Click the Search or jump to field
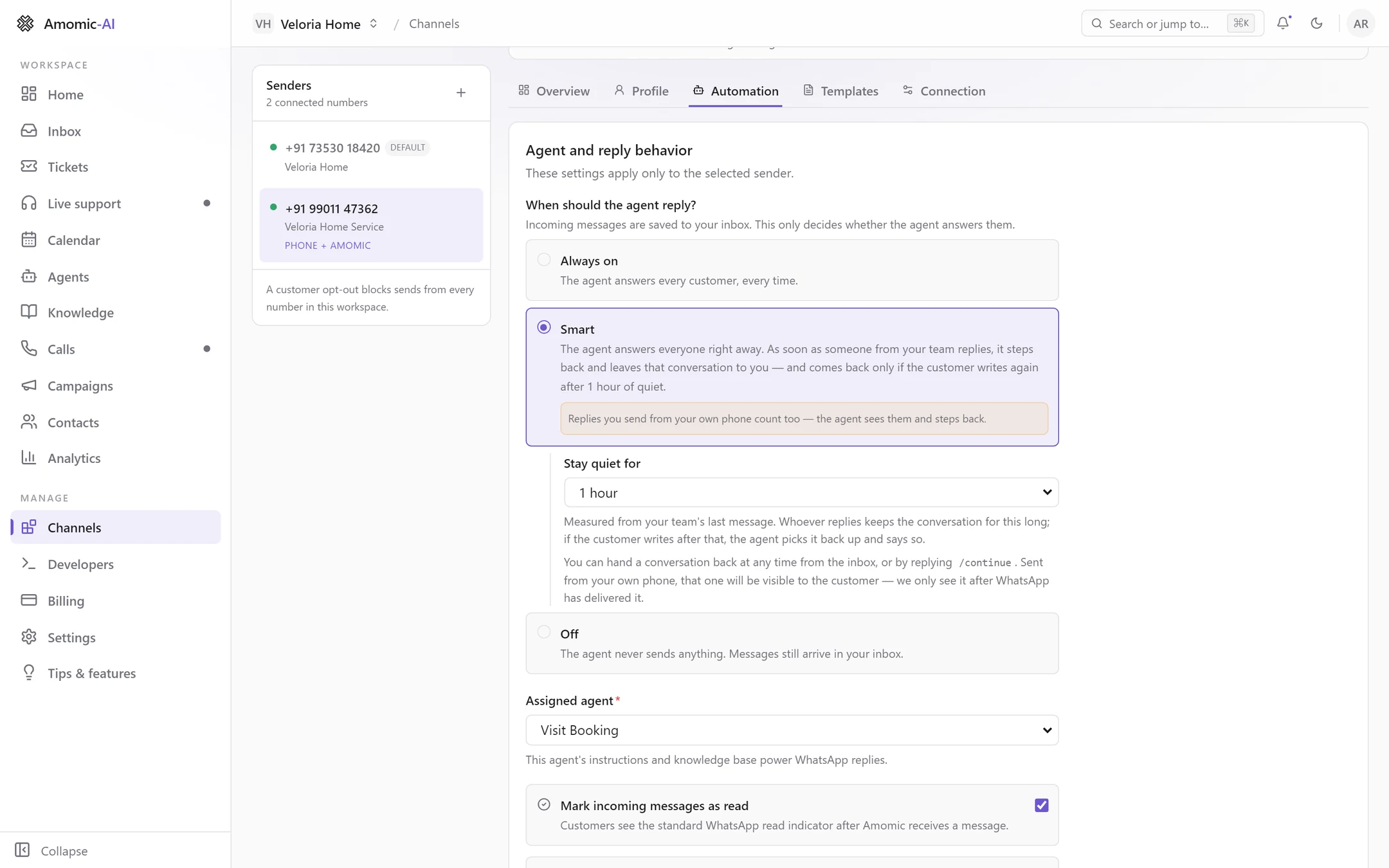This screenshot has width=1389, height=868. click(x=1172, y=24)
